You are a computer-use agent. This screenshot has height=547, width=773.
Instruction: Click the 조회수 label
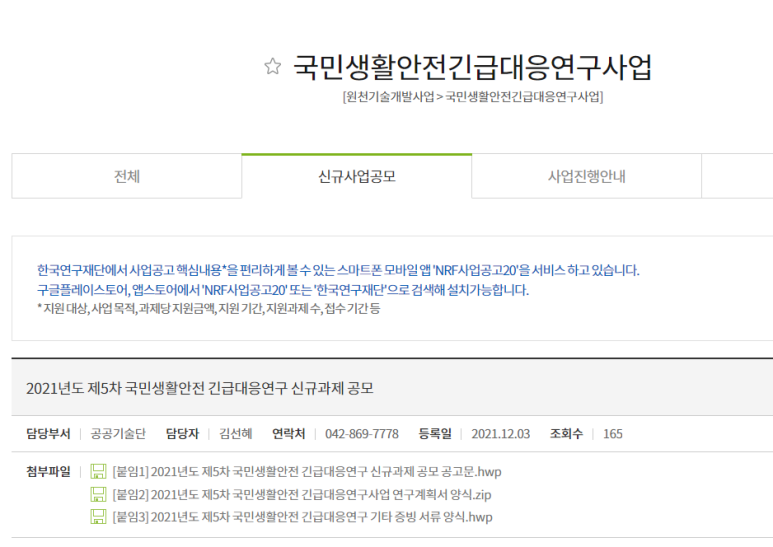pyautogui.click(x=566, y=434)
